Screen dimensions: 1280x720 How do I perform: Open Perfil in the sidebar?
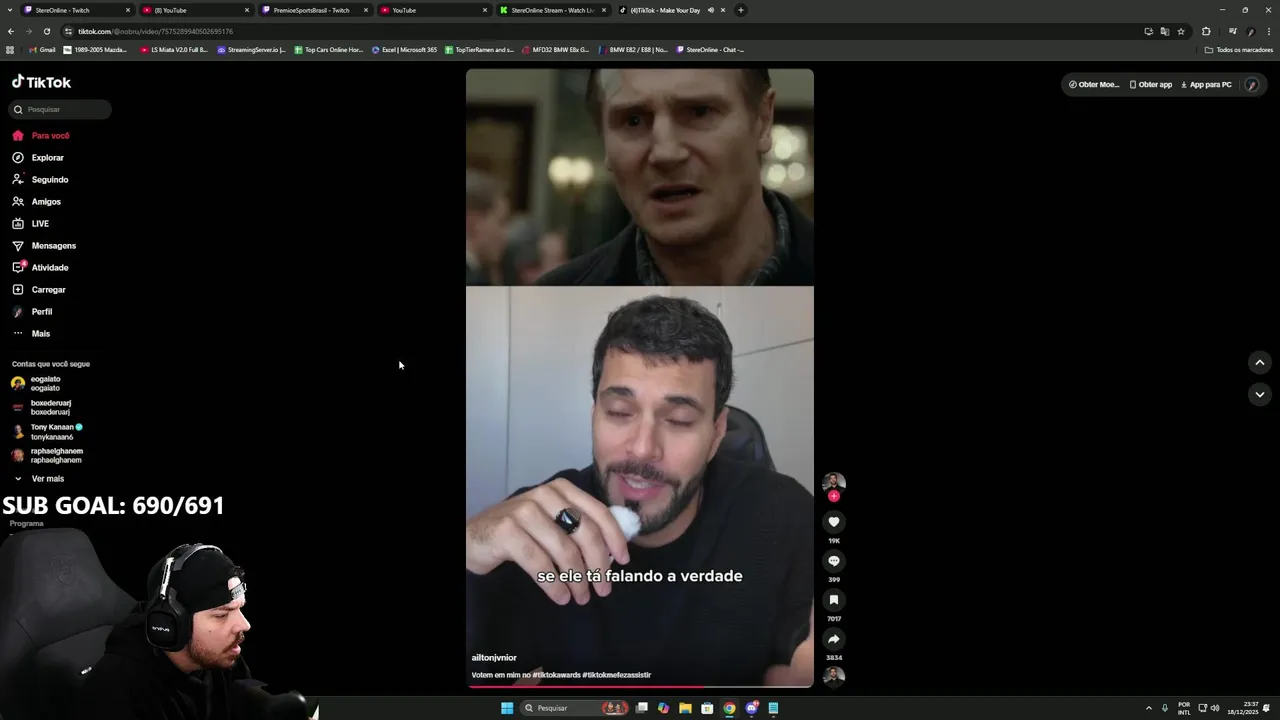coord(32,311)
